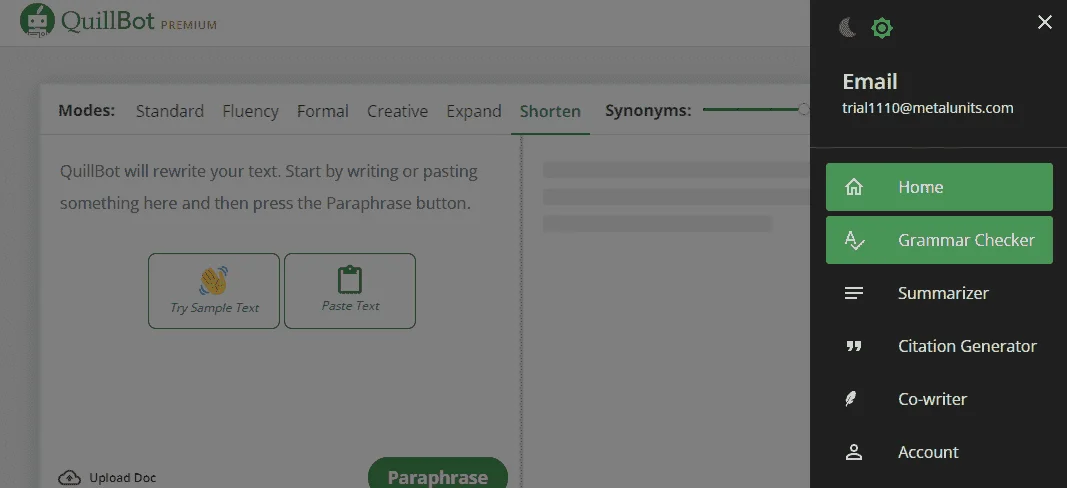Open Summarizer in the side menu
The height and width of the screenshot is (488, 1067).
coord(939,293)
